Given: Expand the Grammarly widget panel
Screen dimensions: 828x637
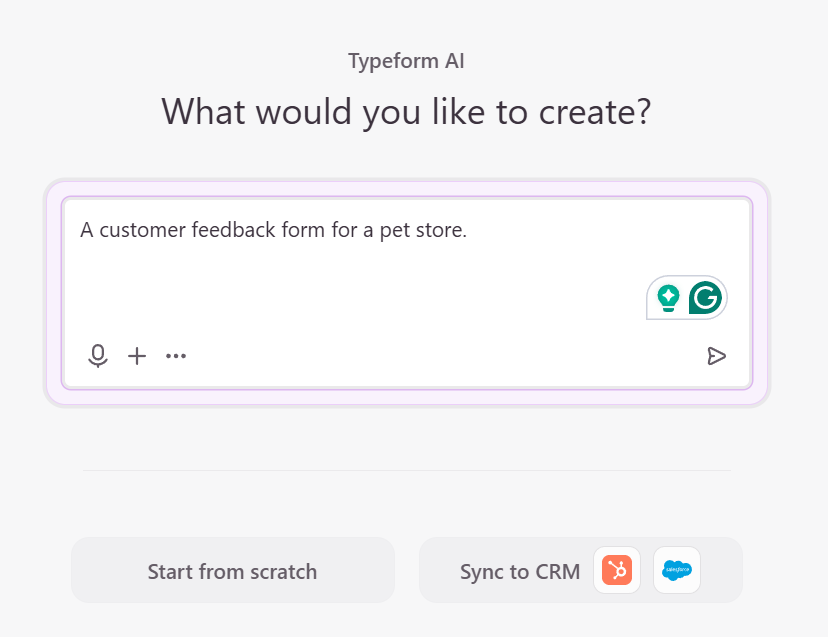Looking at the screenshot, I should pyautogui.click(x=686, y=297).
